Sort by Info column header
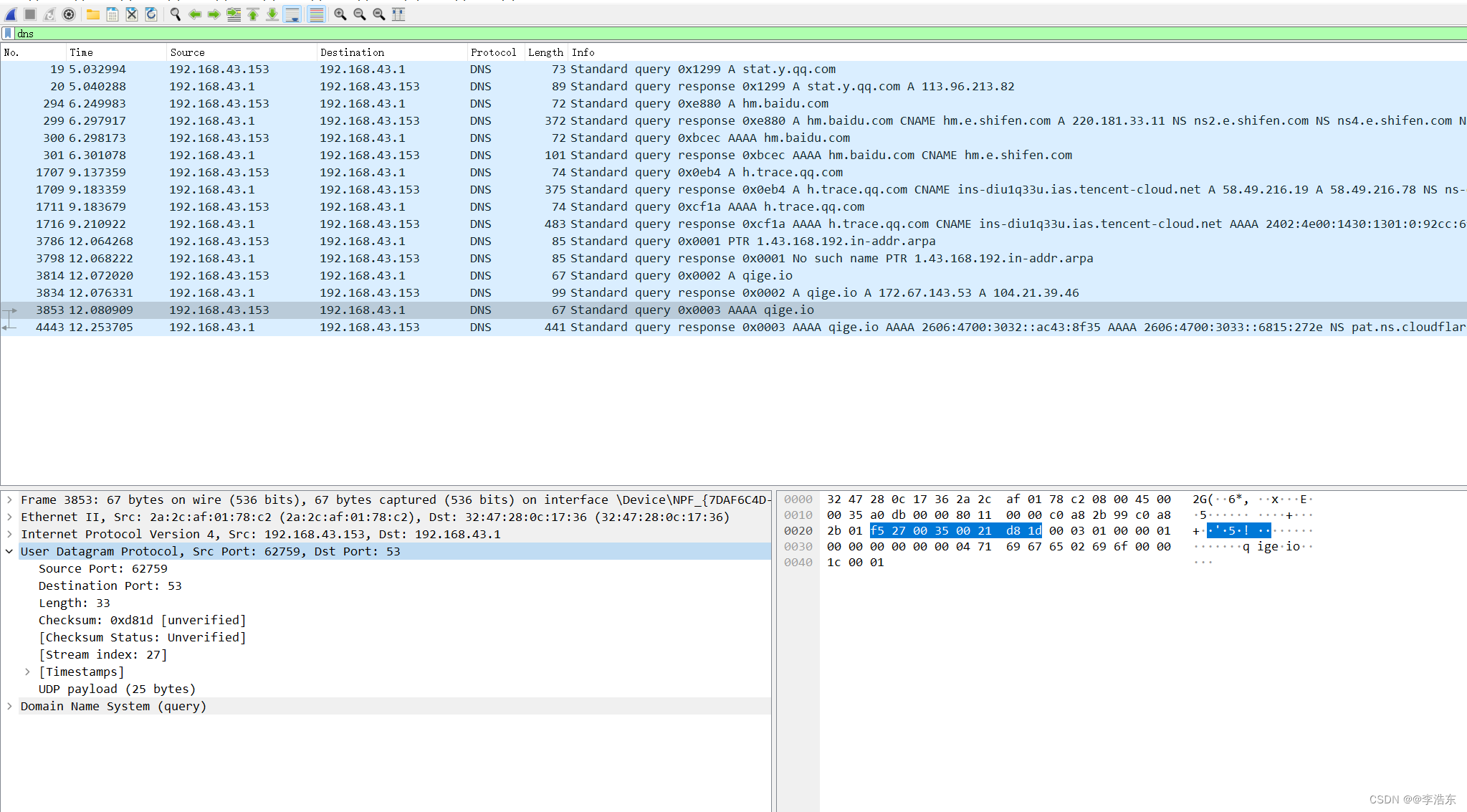 [1018, 52]
